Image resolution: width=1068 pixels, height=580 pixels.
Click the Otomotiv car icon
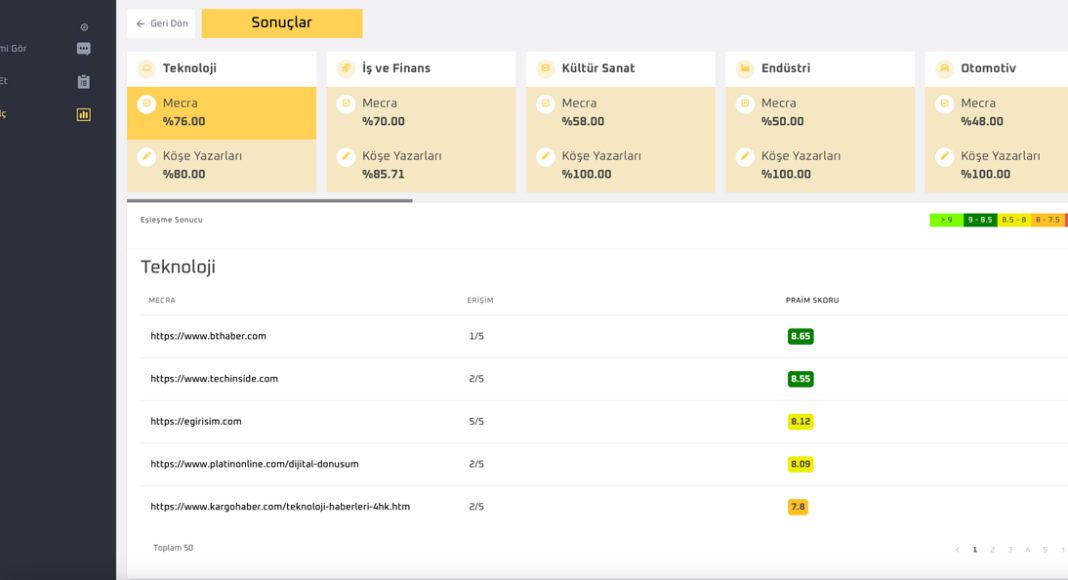[945, 68]
